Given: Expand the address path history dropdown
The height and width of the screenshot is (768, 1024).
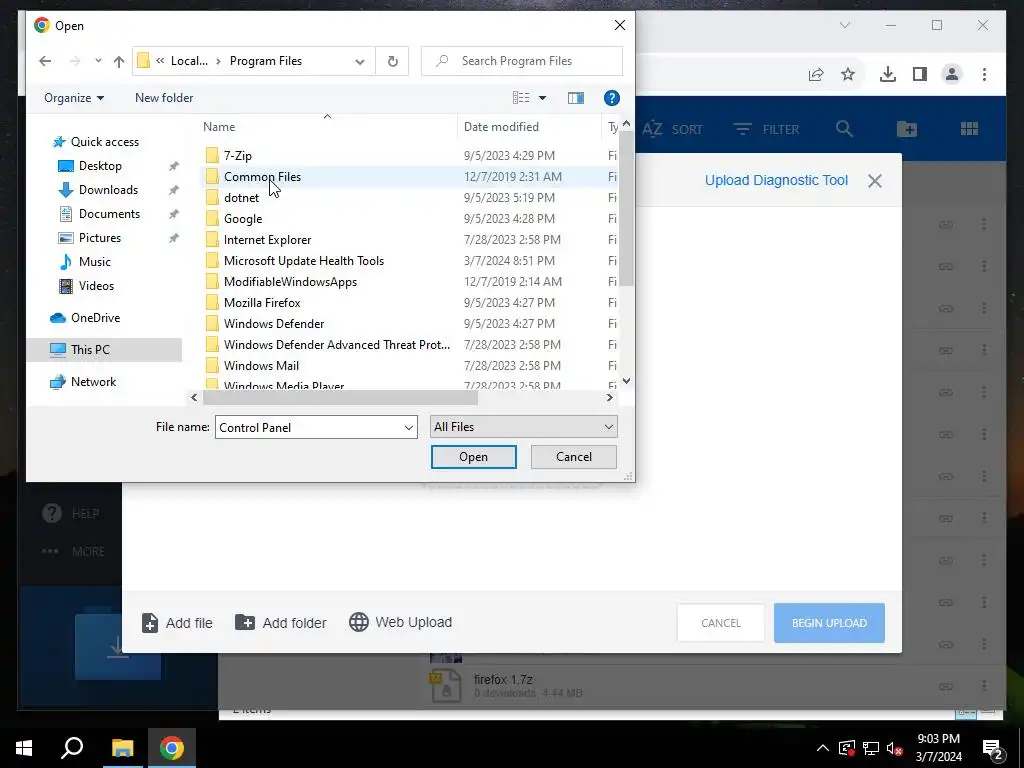Looking at the screenshot, I should click(x=360, y=61).
